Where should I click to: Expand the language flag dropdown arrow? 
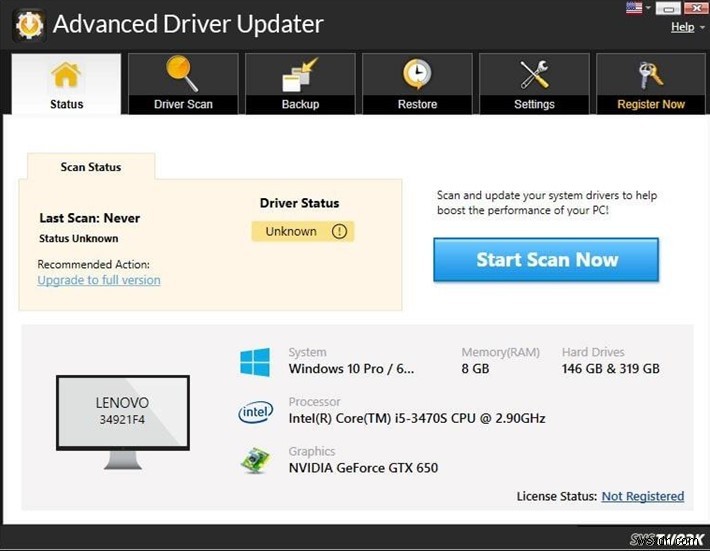click(x=648, y=8)
